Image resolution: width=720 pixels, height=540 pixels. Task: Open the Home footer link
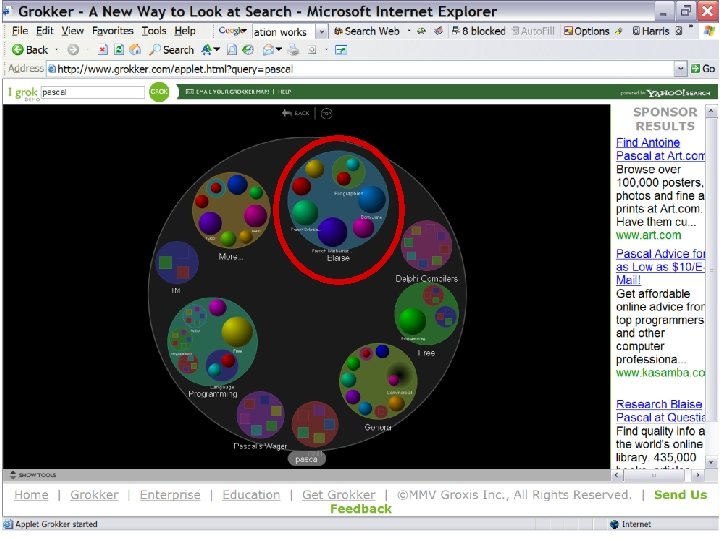(31, 495)
